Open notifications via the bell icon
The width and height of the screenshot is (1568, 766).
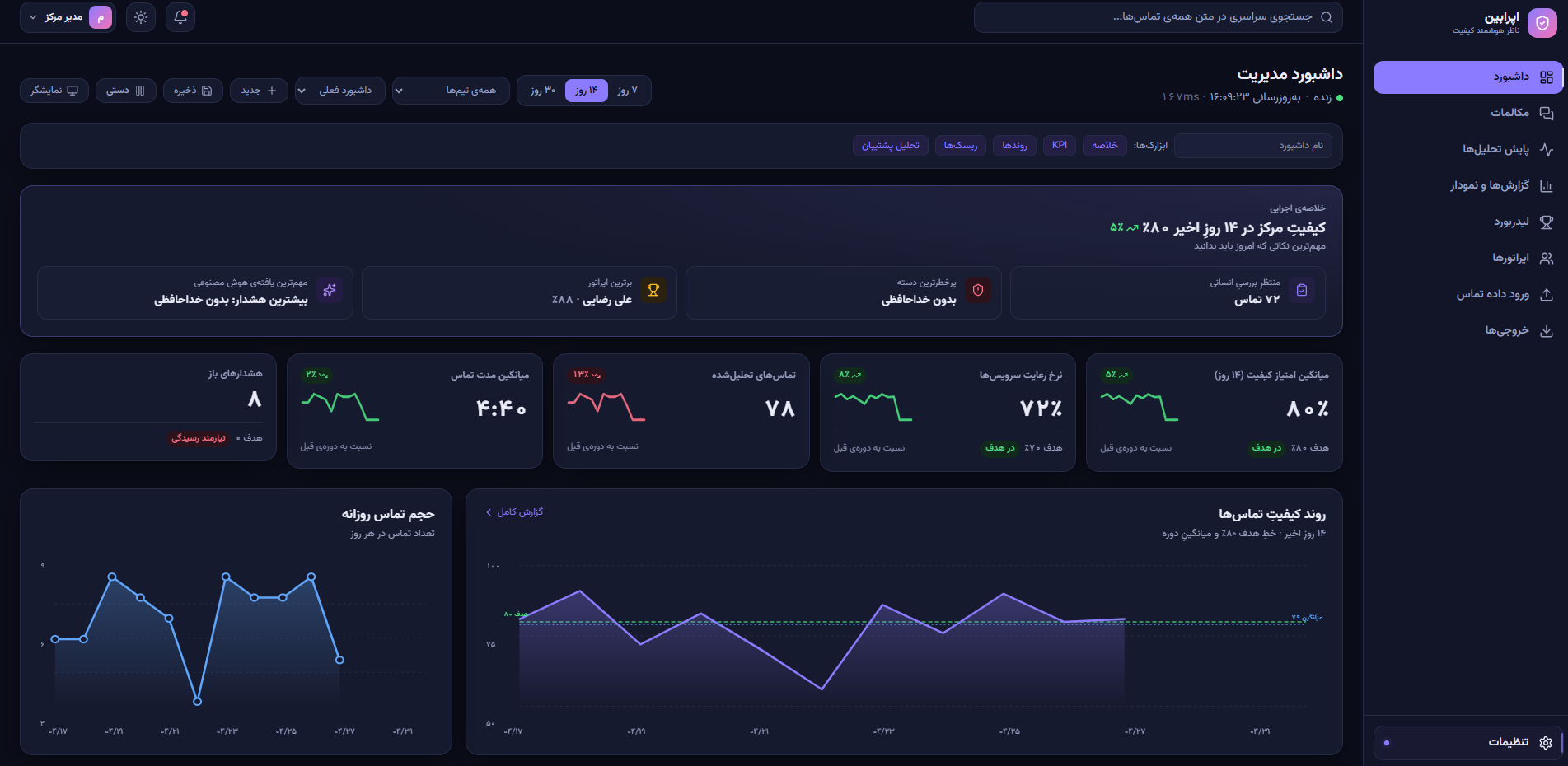point(180,17)
